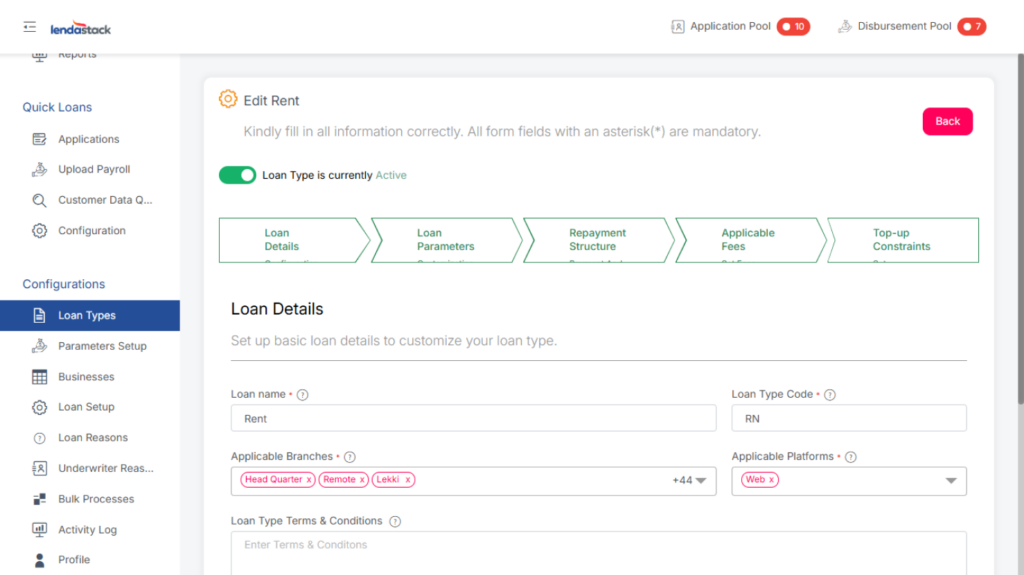Viewport: 1024px width, 575px height.
Task: Remove the Web platform tag
Action: (x=771, y=480)
